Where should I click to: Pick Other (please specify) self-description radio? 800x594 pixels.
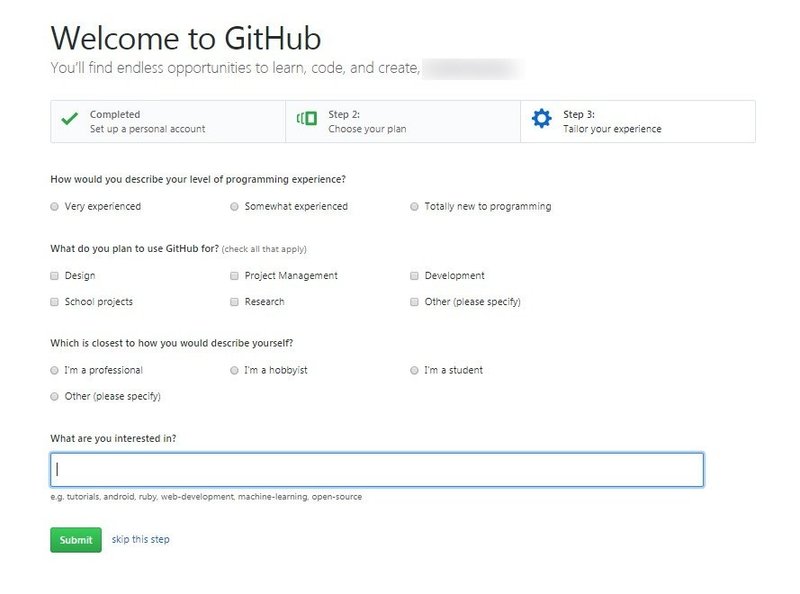coord(54,396)
